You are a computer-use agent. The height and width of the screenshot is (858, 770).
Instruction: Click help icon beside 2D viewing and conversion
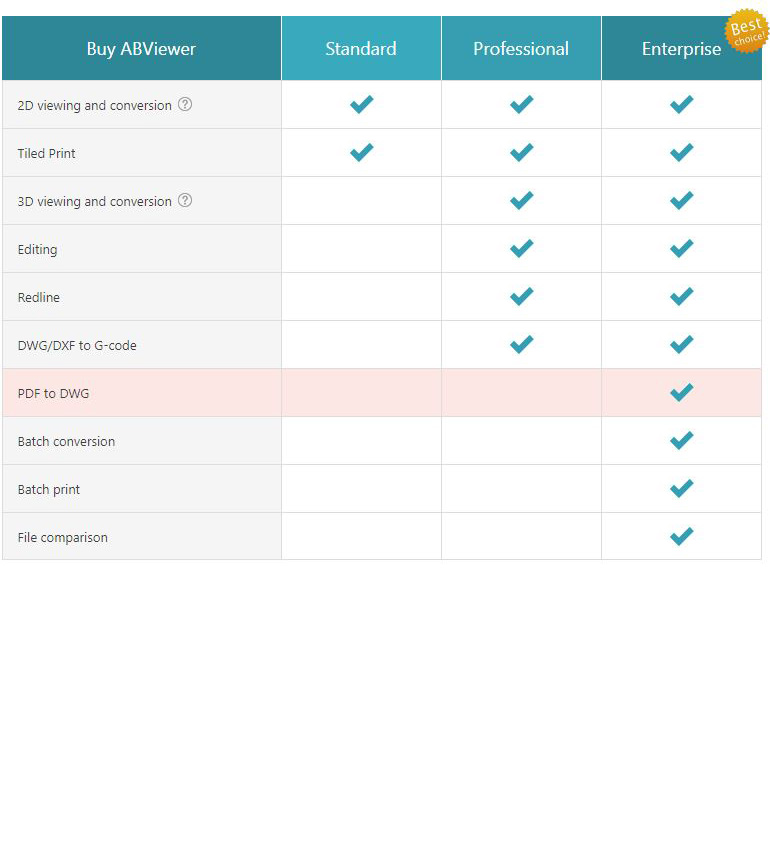185,104
